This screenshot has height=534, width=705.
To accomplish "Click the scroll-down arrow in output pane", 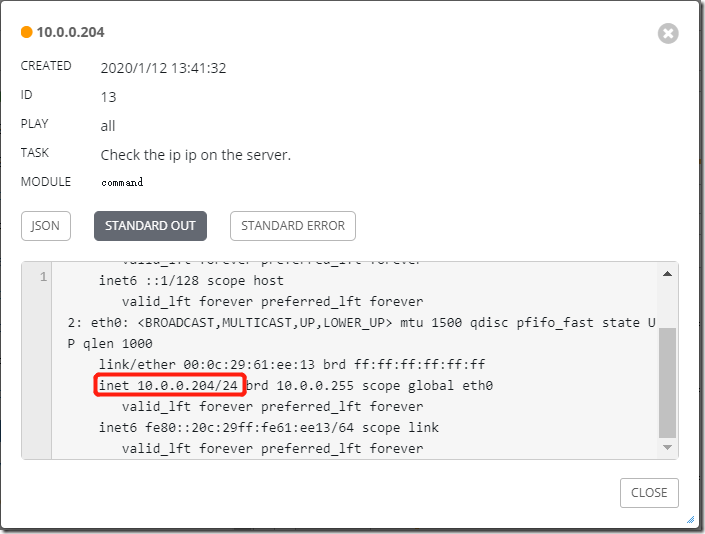I will [x=667, y=447].
